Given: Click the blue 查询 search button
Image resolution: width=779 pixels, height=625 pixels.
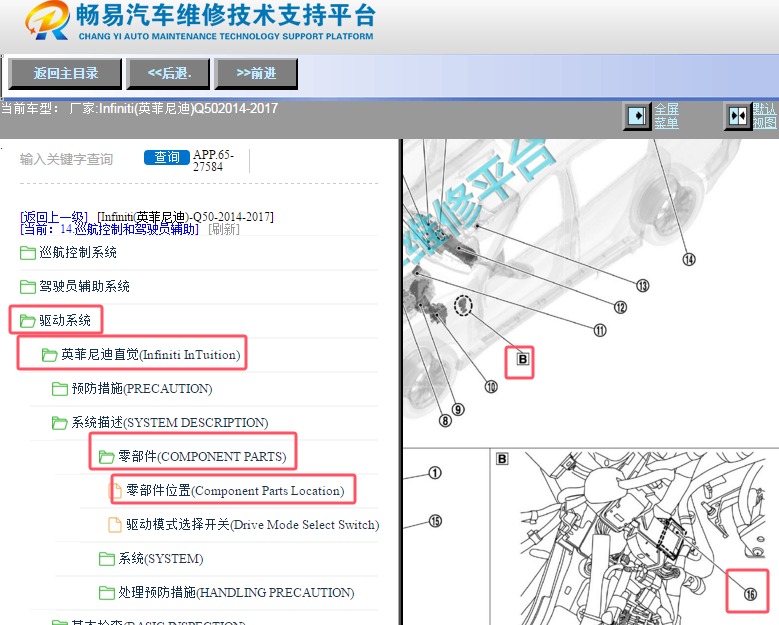Looking at the screenshot, I should 166,157.
